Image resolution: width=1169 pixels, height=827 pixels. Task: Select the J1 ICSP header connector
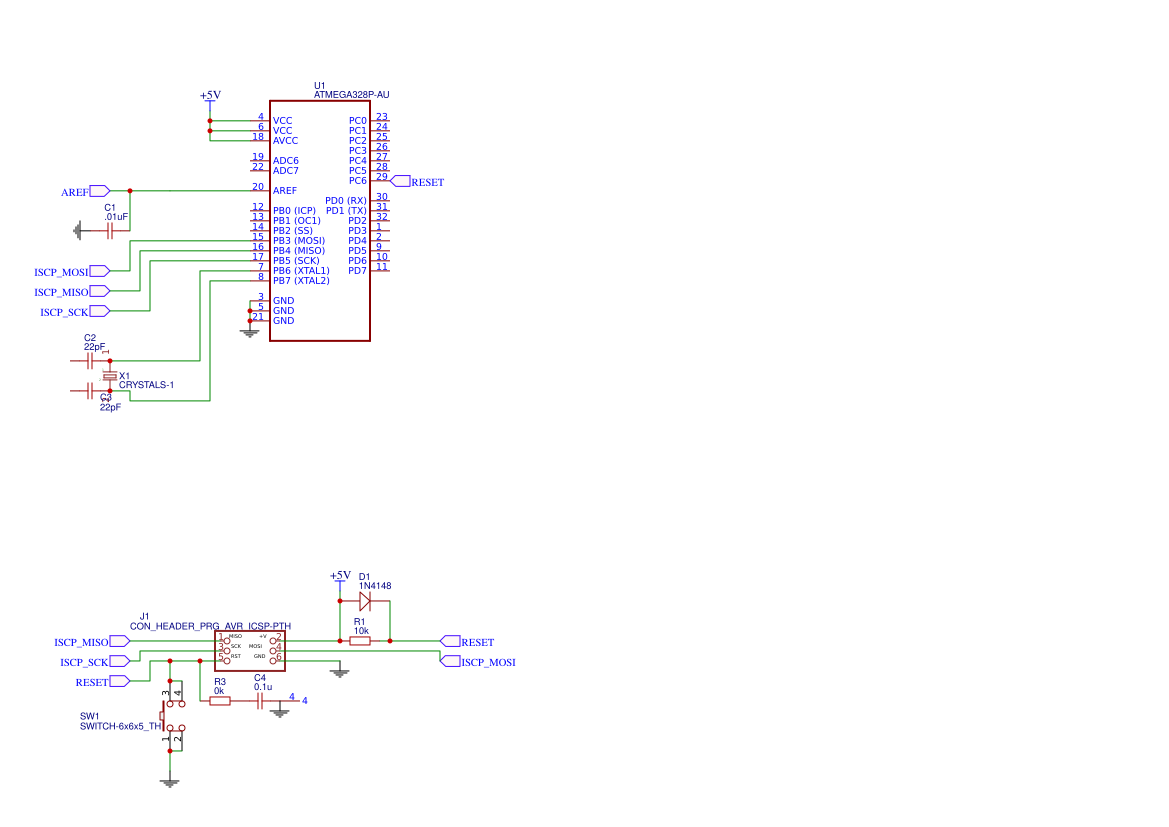[249, 646]
